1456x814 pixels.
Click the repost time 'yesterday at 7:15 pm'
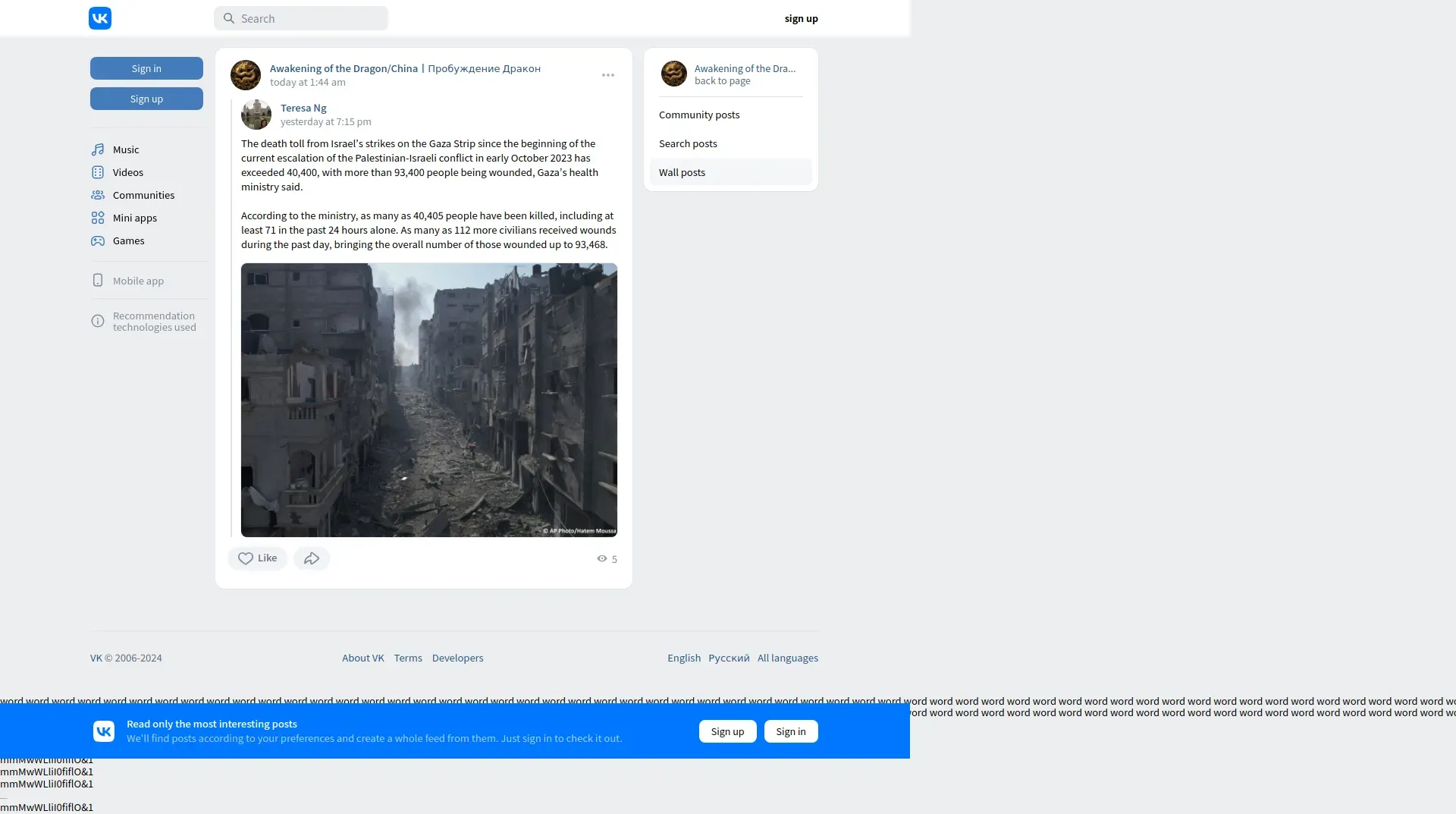coord(326,122)
